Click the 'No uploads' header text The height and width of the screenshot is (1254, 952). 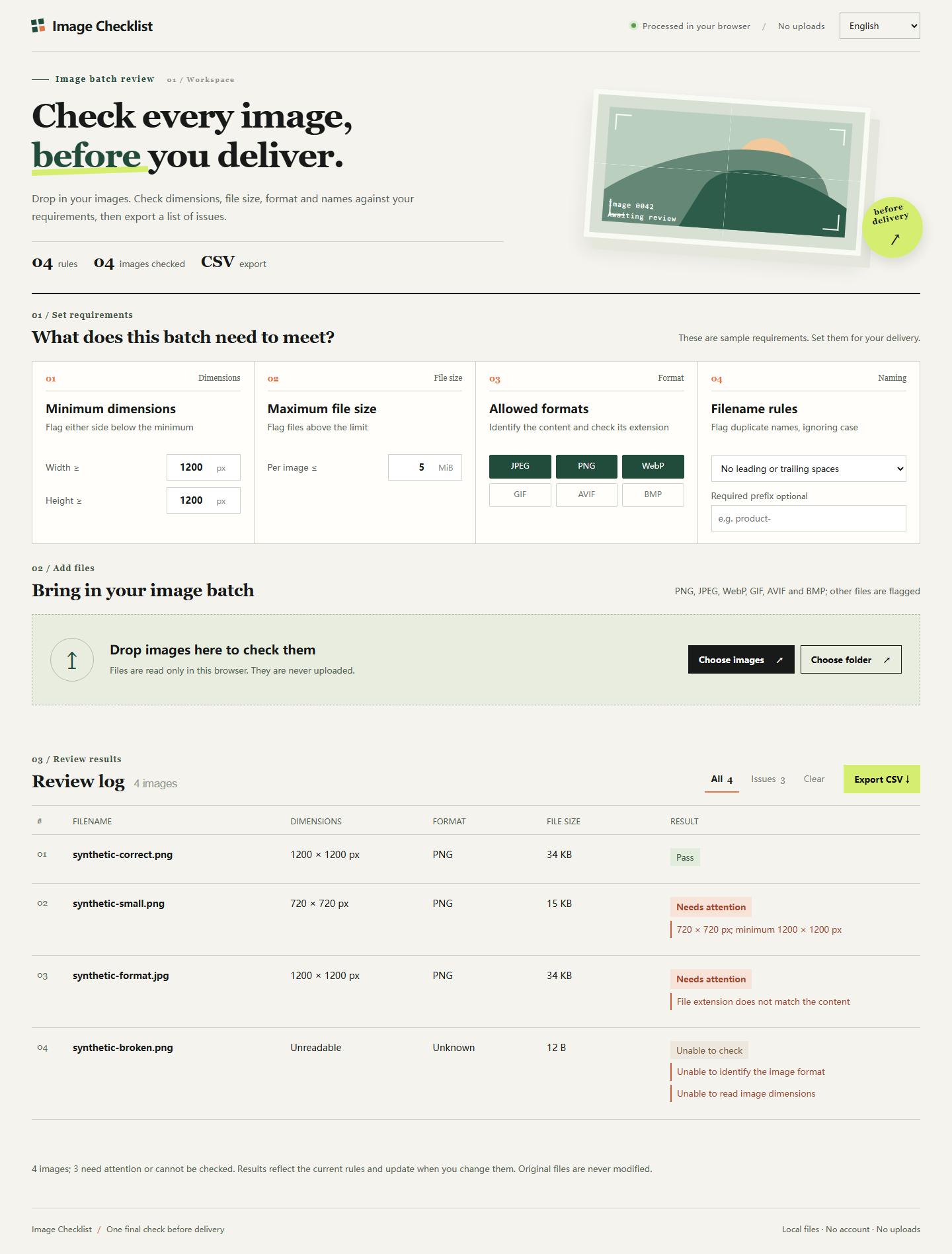[801, 26]
